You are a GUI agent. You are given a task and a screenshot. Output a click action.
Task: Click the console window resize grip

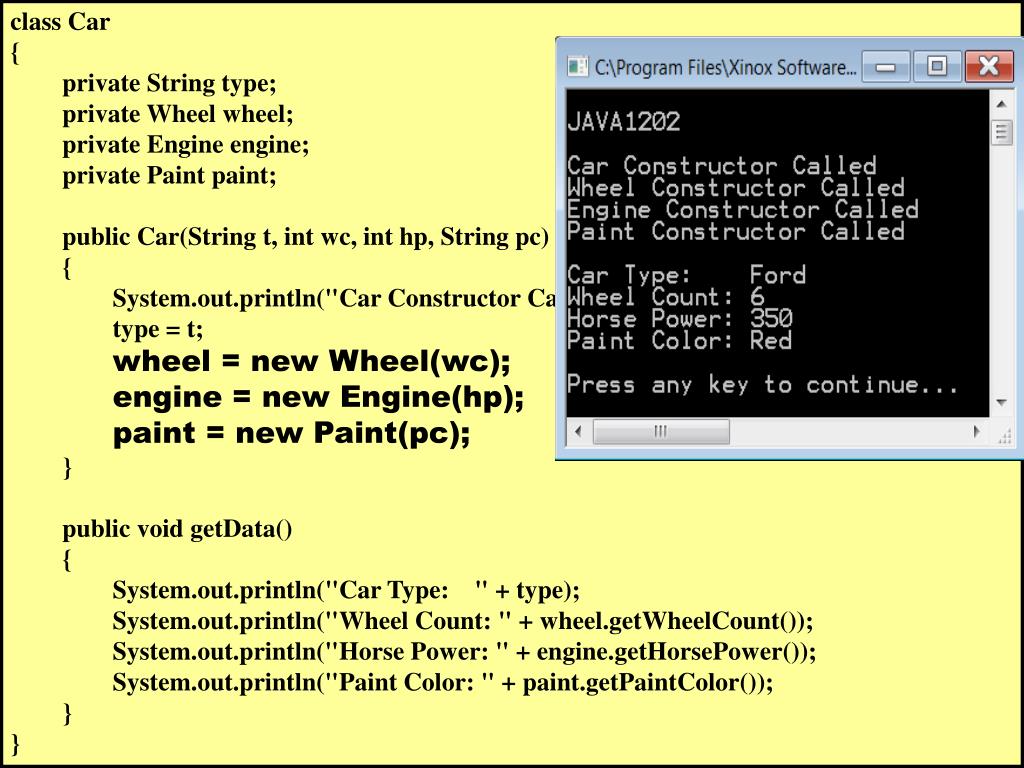pos(1004,436)
